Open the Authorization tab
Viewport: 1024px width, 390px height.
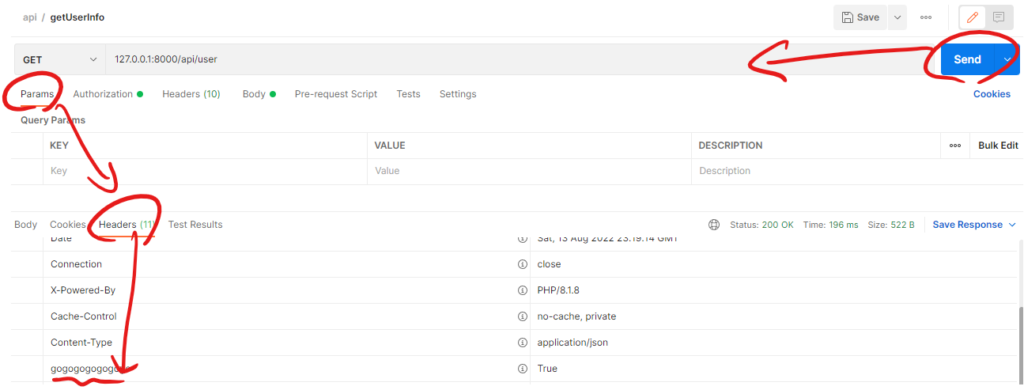click(x=108, y=94)
